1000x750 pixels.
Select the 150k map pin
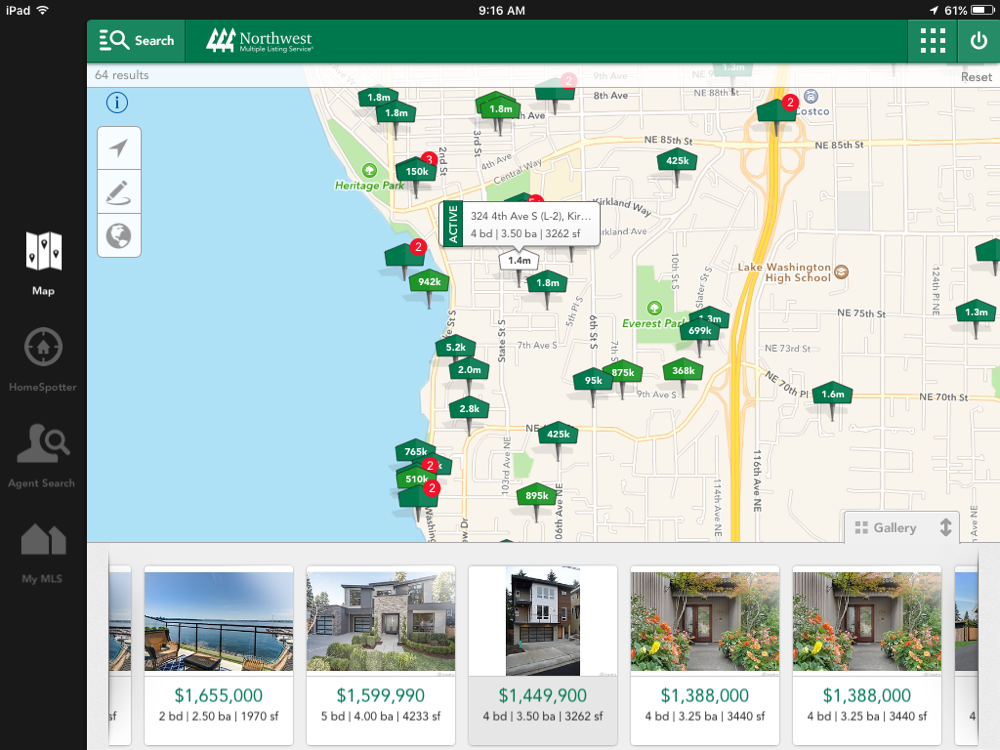click(416, 172)
